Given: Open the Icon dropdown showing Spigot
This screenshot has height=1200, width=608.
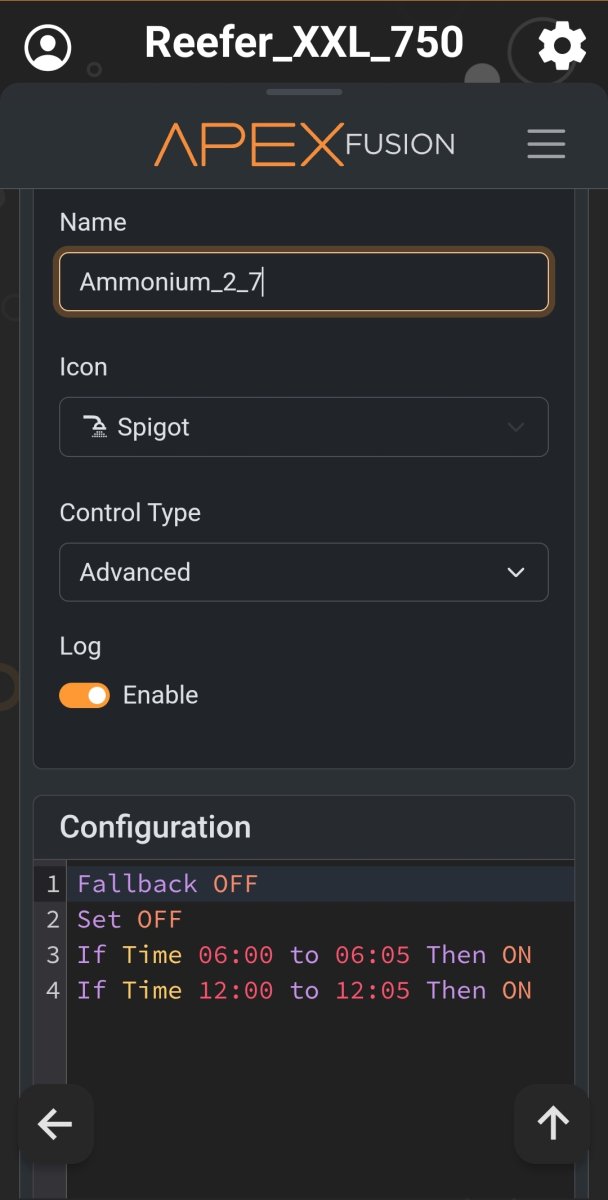Looking at the screenshot, I should 304,427.
